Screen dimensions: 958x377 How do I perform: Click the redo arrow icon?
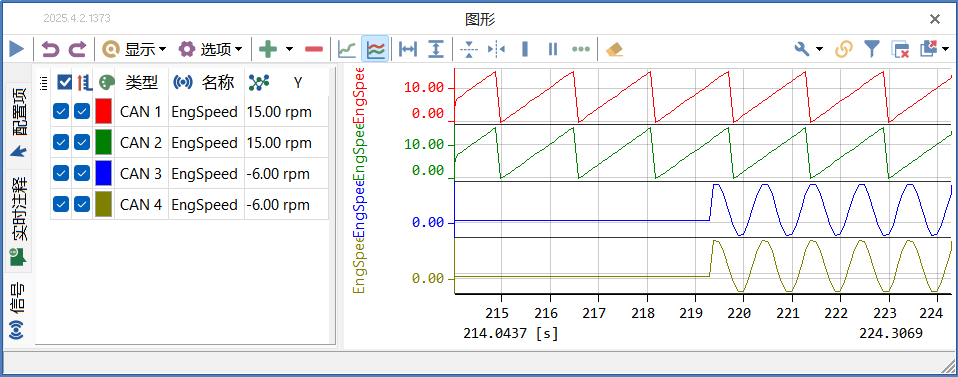[x=77, y=49]
